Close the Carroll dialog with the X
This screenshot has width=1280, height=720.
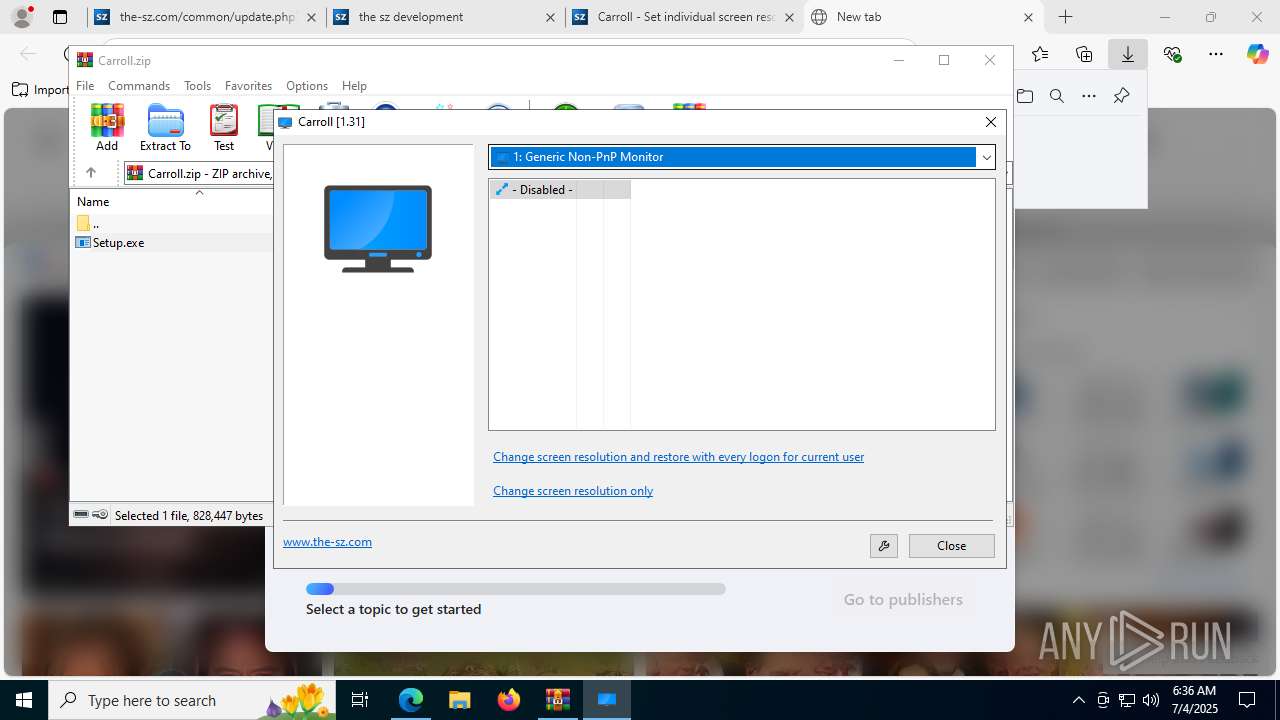click(x=990, y=122)
